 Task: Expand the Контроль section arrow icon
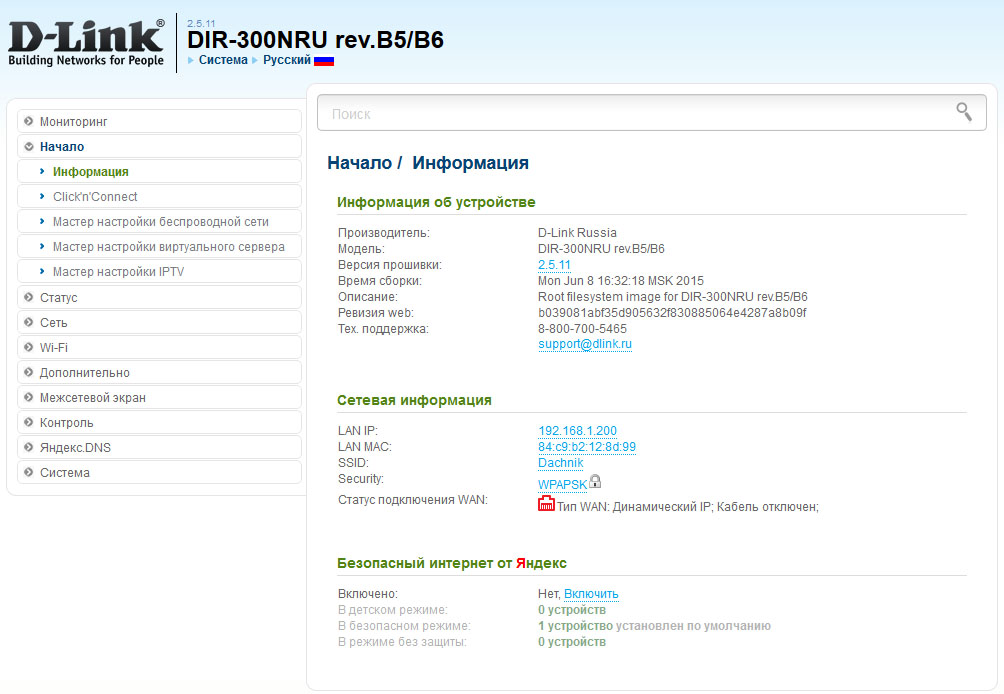pyautogui.click(x=28, y=422)
